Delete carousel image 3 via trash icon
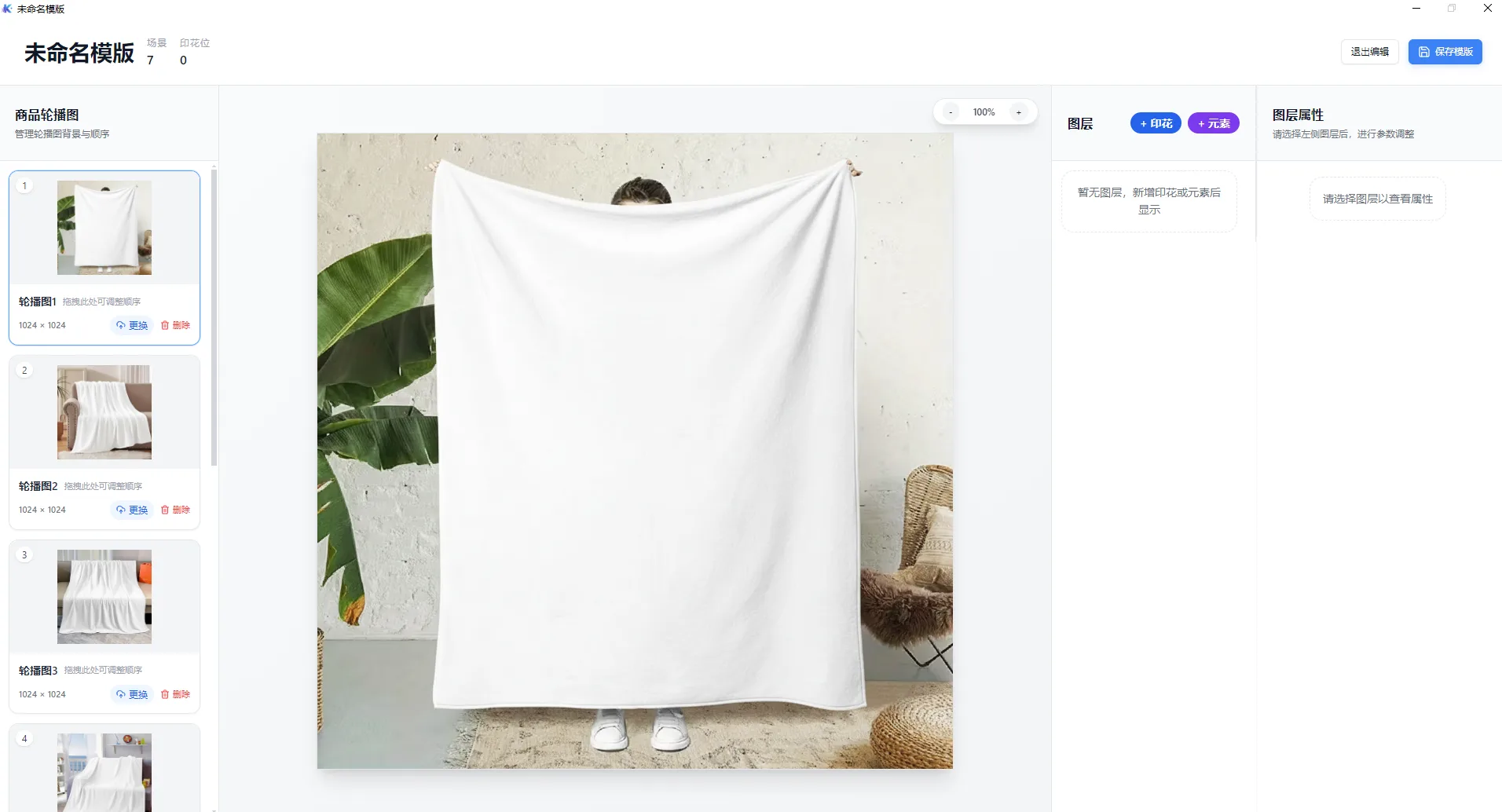This screenshot has width=1502, height=812. [165, 694]
